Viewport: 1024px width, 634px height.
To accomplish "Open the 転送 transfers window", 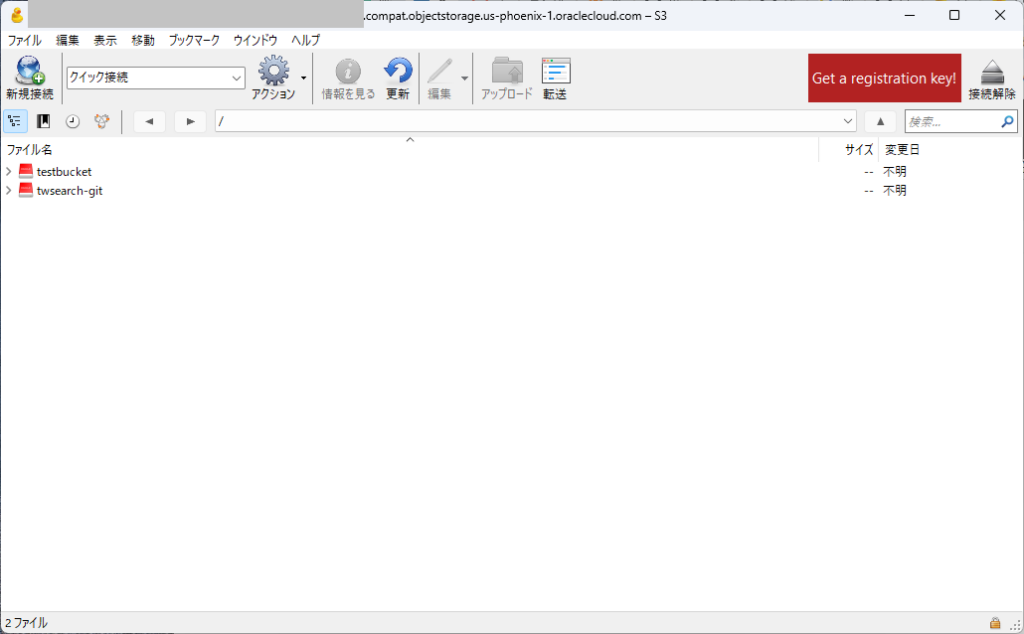I will coord(555,77).
